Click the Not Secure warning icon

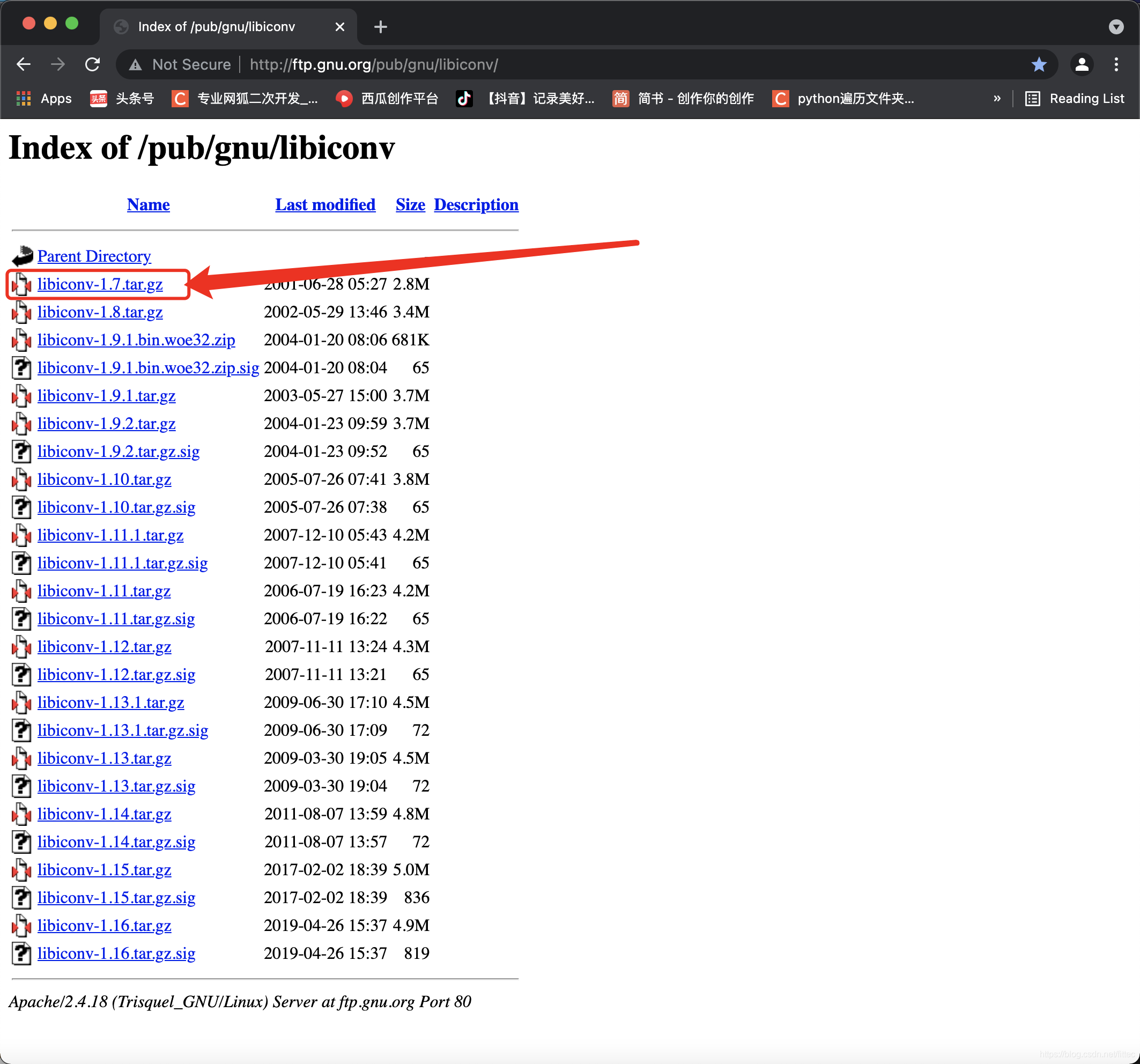point(135,65)
